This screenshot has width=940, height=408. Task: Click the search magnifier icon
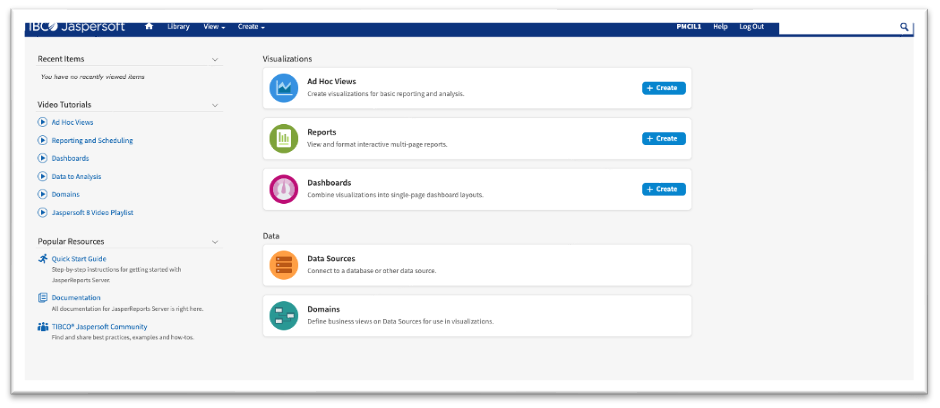(x=904, y=27)
